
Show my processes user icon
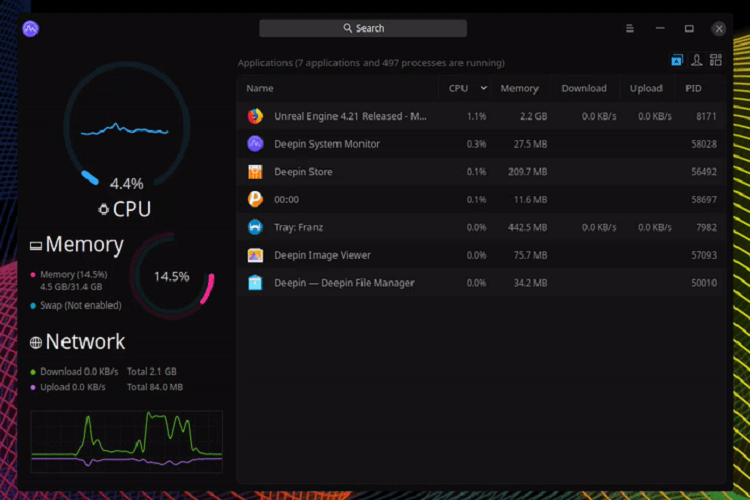(696, 60)
